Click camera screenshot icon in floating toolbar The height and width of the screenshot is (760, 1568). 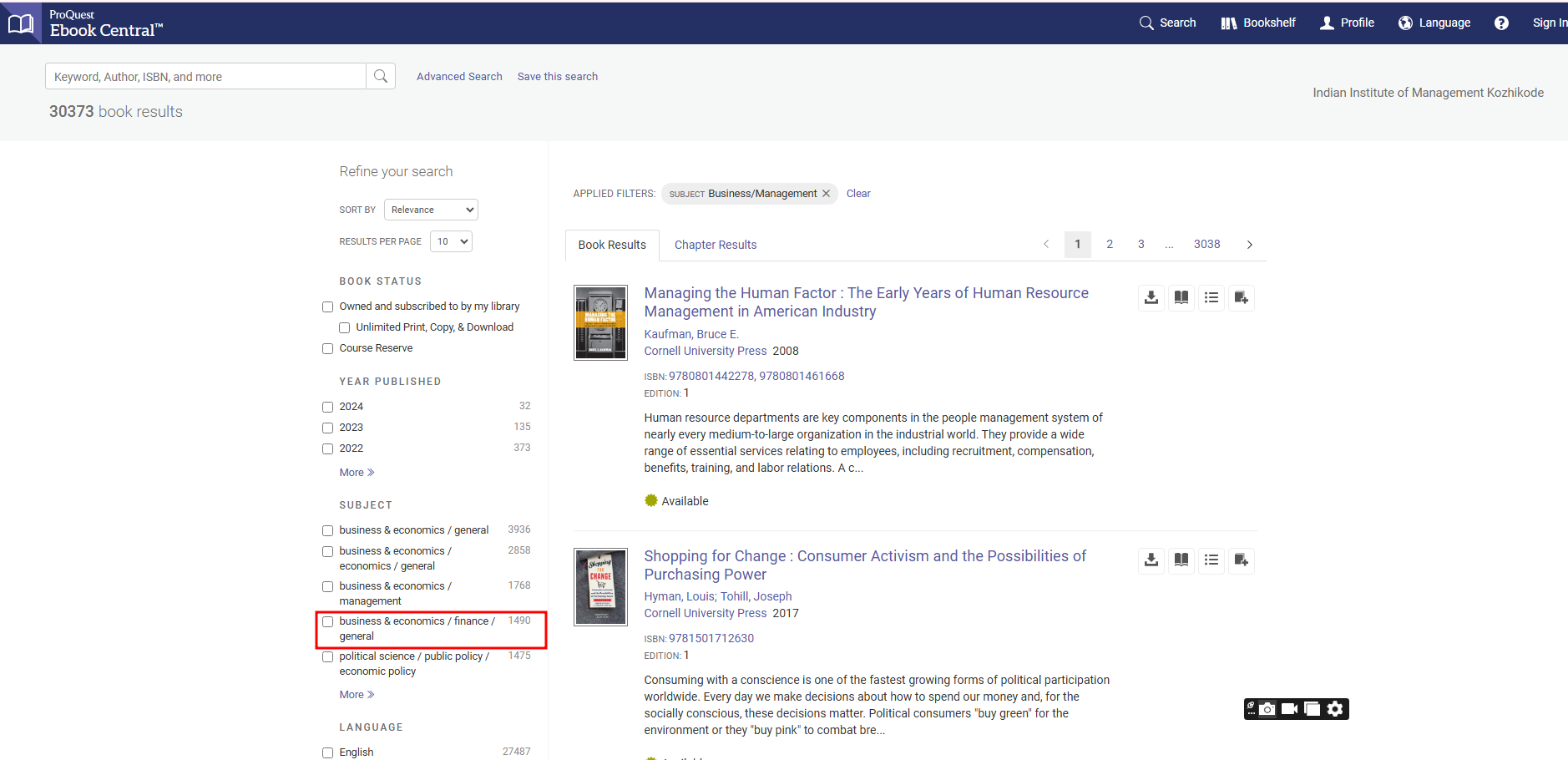[x=1267, y=709]
